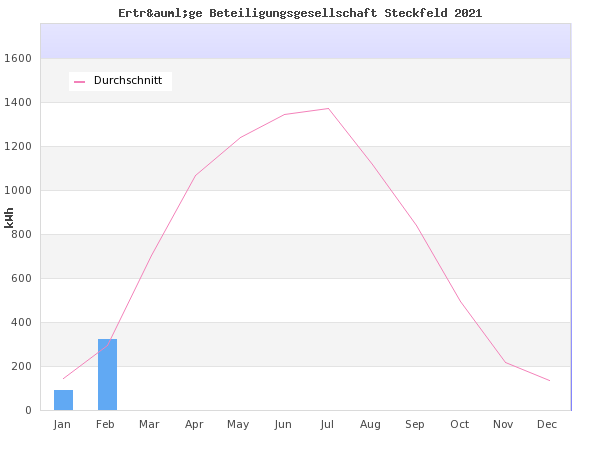Select the Sep label on x-axis
Viewport: 600px width, 450px height.
[x=415, y=425]
